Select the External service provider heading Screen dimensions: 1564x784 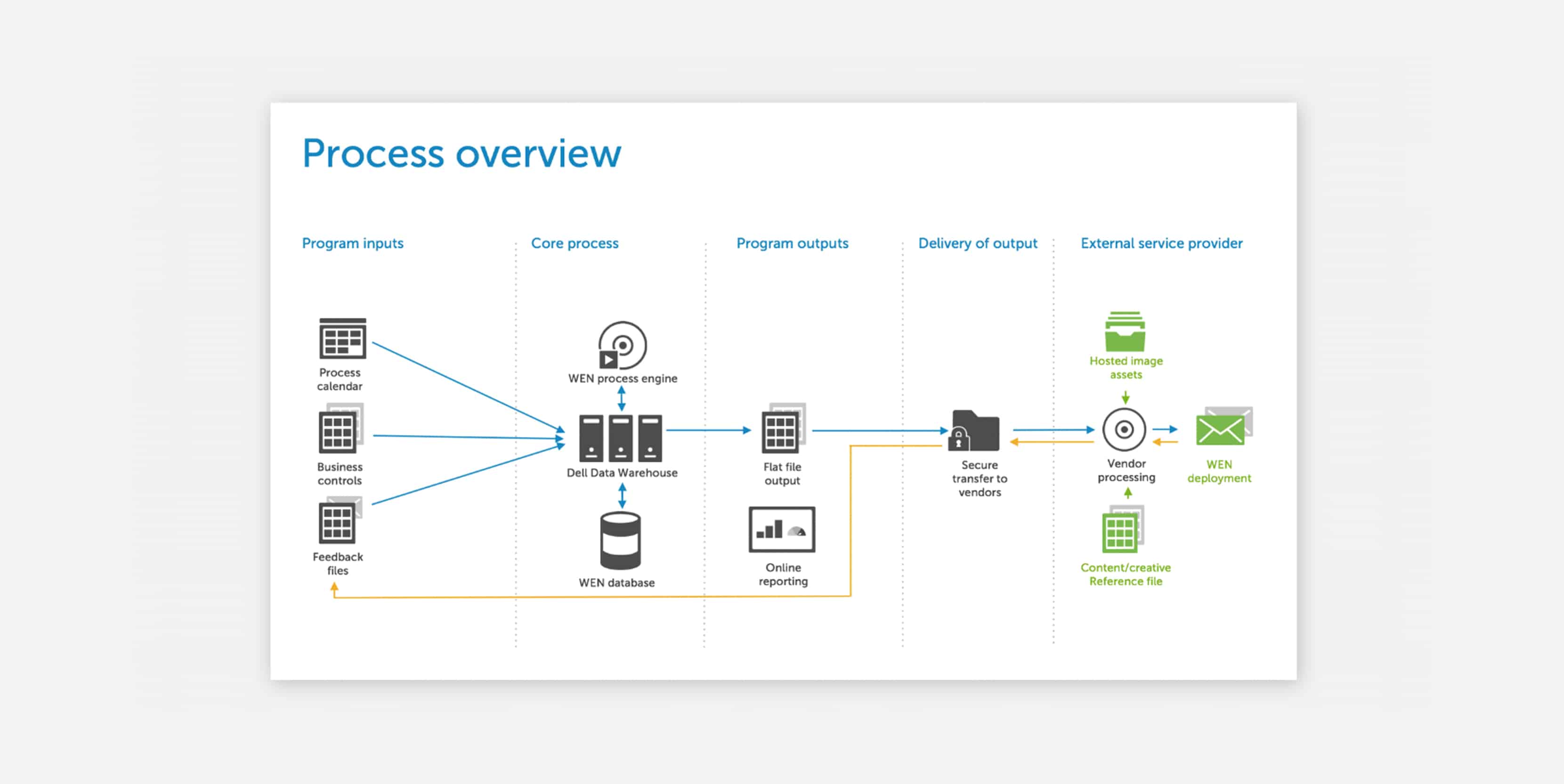pyautogui.click(x=1161, y=243)
